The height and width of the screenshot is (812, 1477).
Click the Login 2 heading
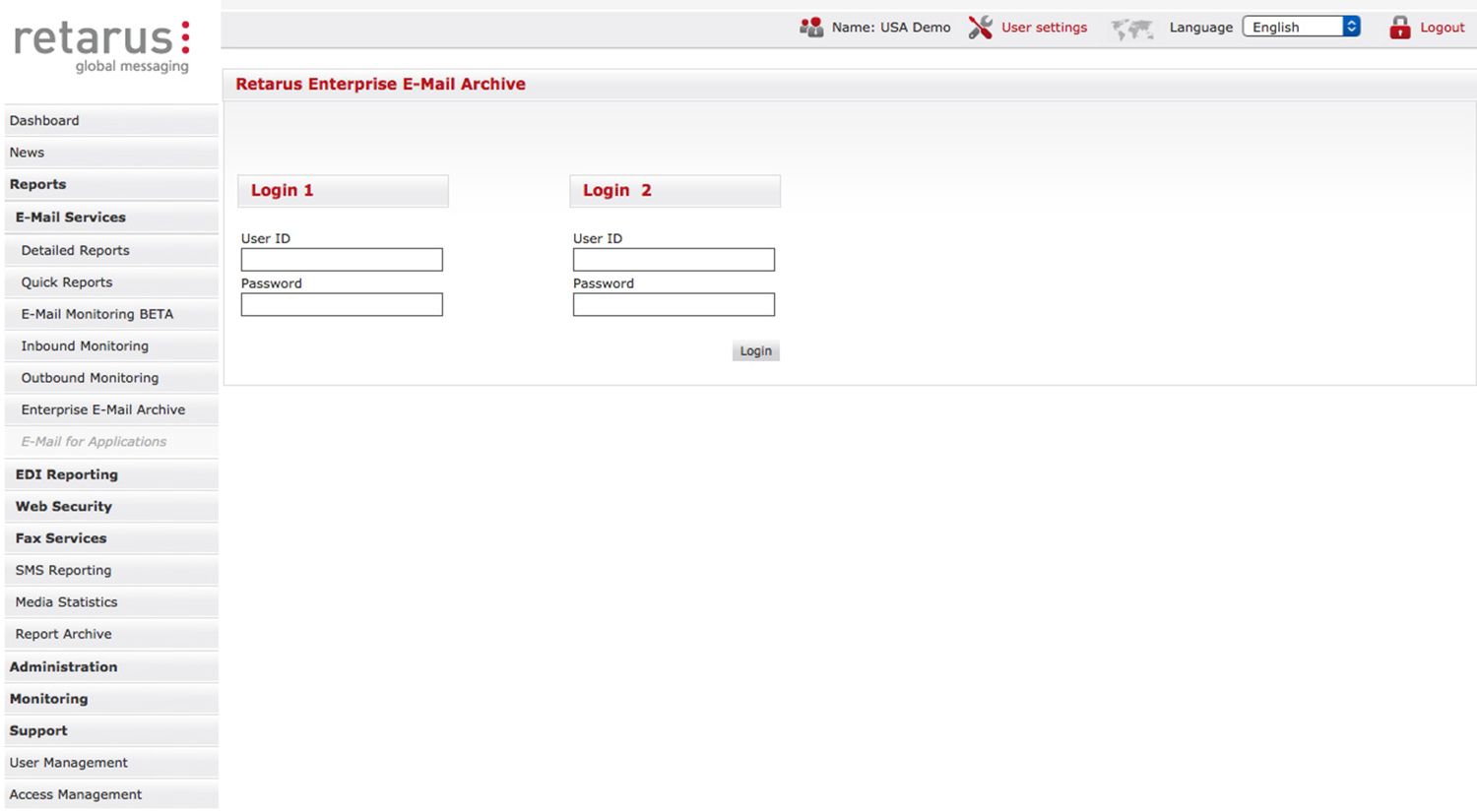click(x=617, y=190)
